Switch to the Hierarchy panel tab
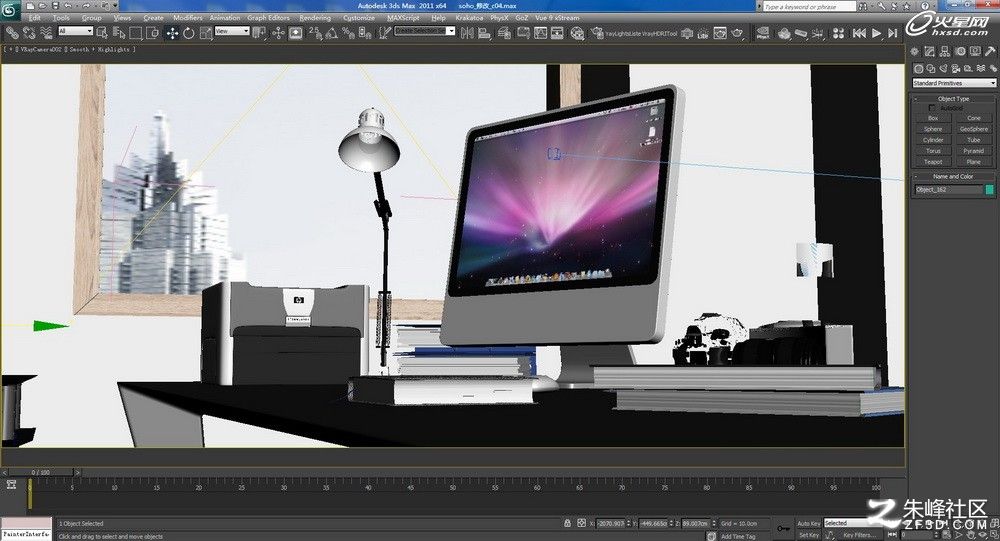The image size is (1000, 541). click(945, 51)
